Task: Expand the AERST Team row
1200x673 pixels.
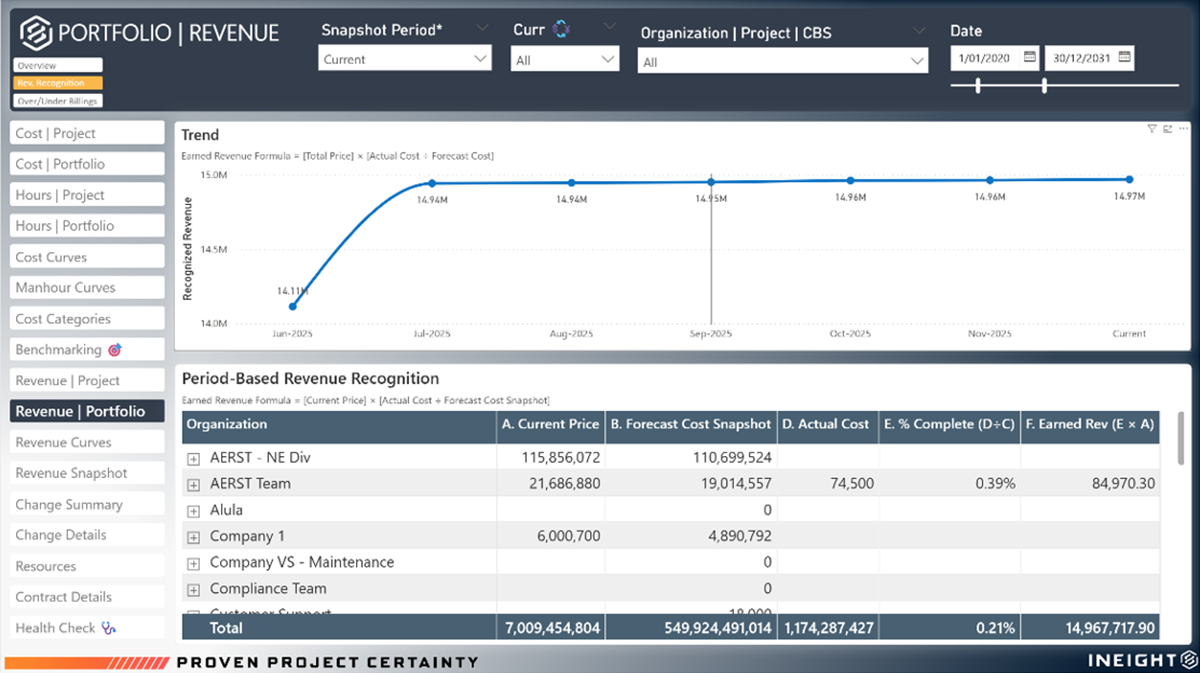Action: click(194, 484)
